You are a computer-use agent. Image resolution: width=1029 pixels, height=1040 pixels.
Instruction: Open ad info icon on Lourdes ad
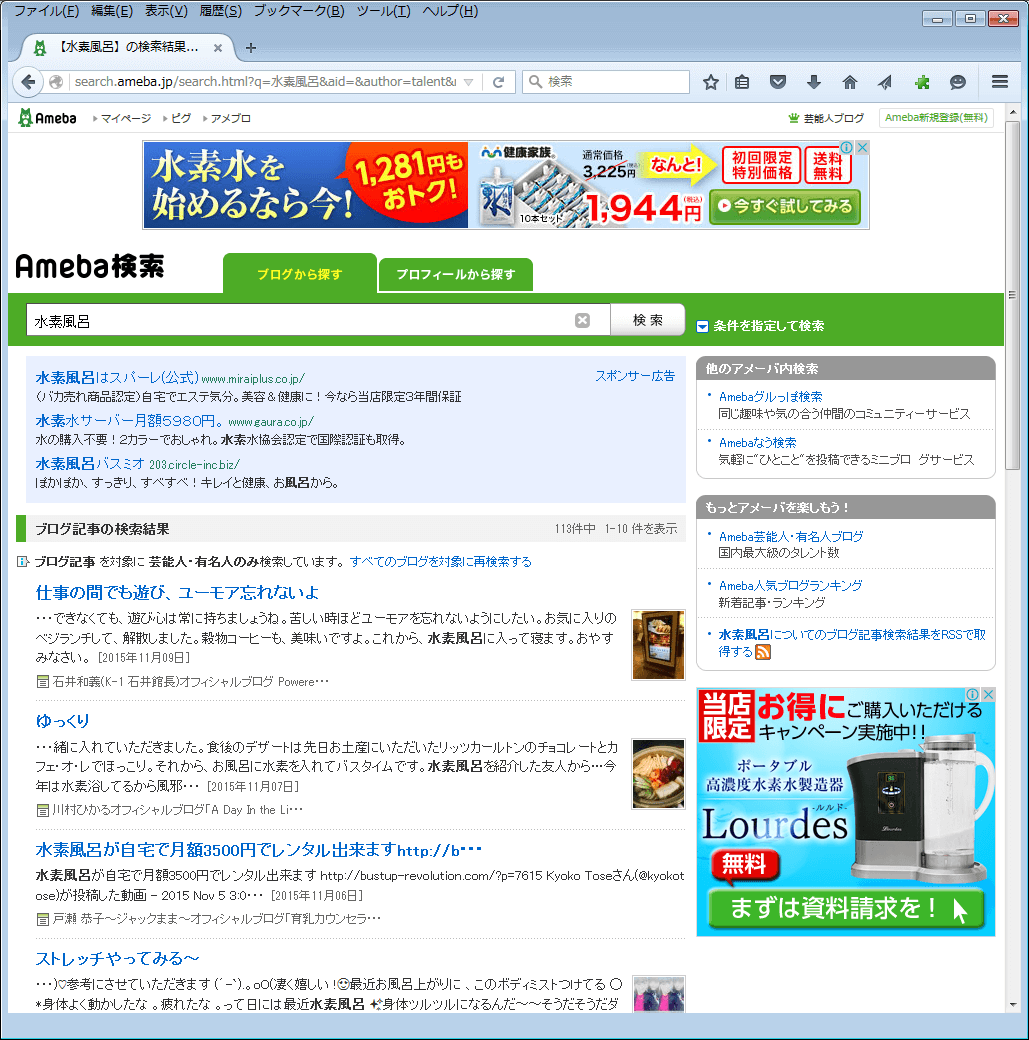point(973,694)
